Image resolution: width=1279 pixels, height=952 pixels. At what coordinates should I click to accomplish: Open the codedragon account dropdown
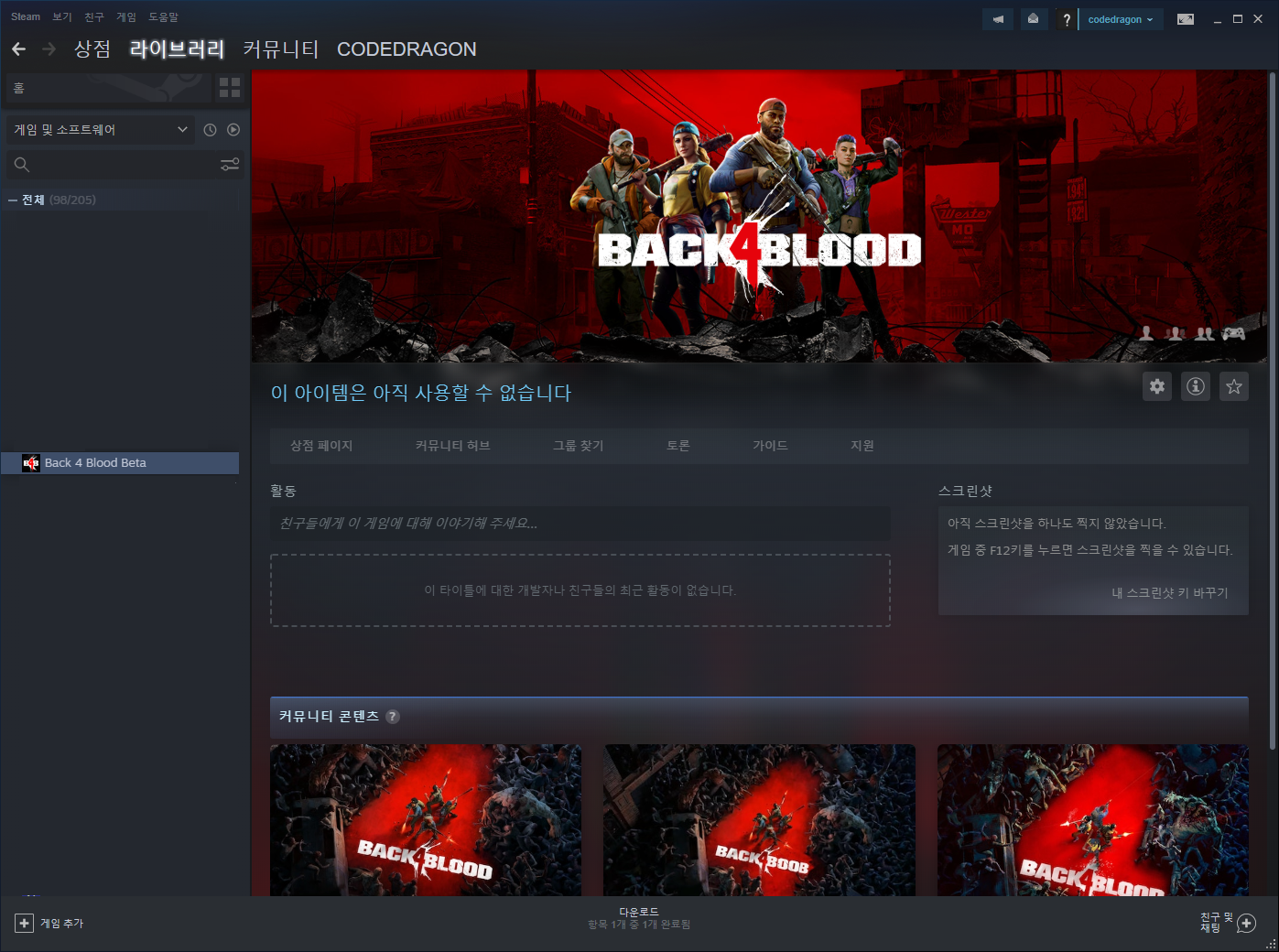pyautogui.click(x=1121, y=19)
